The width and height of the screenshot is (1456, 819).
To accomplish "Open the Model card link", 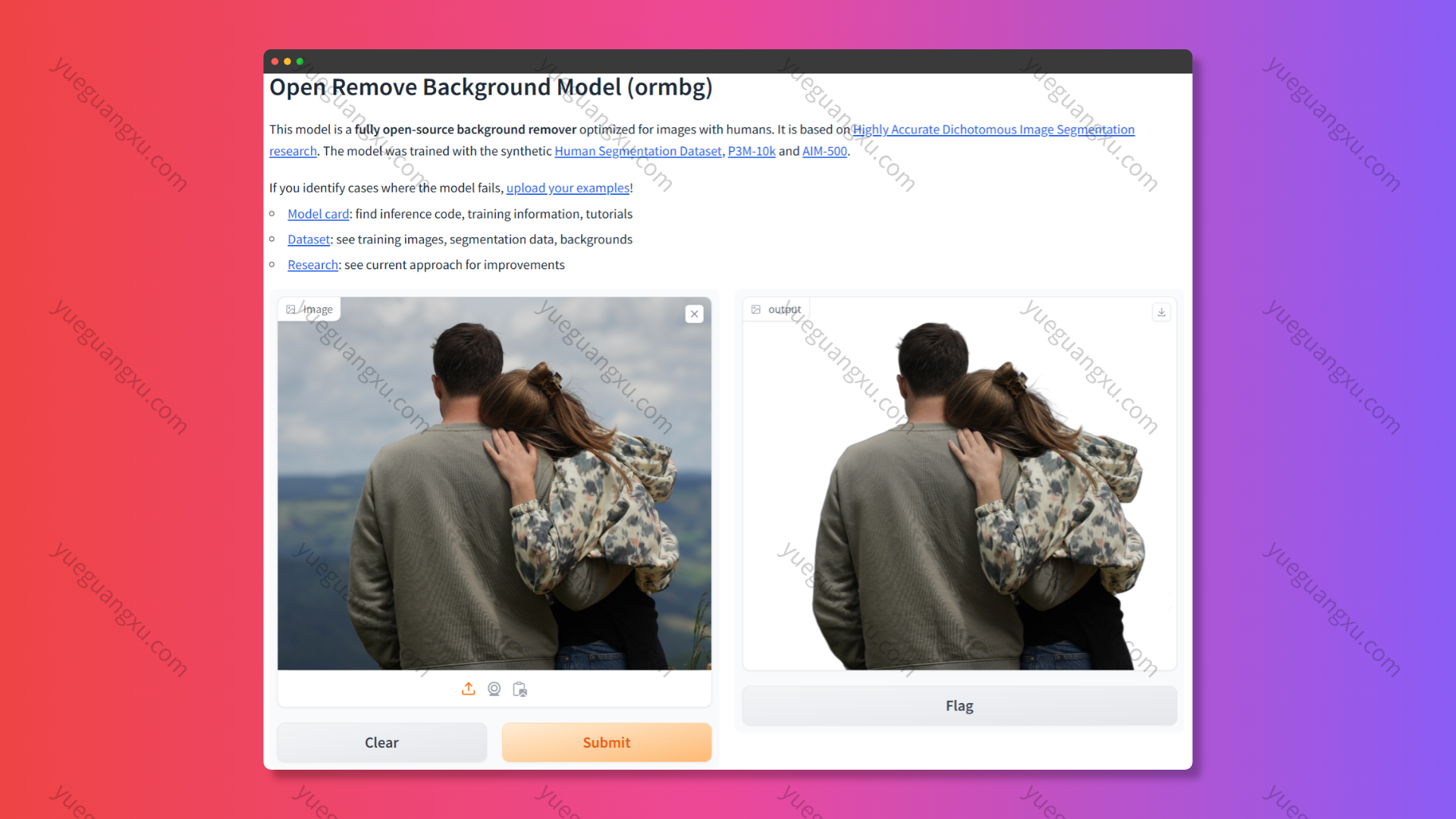I will coord(318,214).
